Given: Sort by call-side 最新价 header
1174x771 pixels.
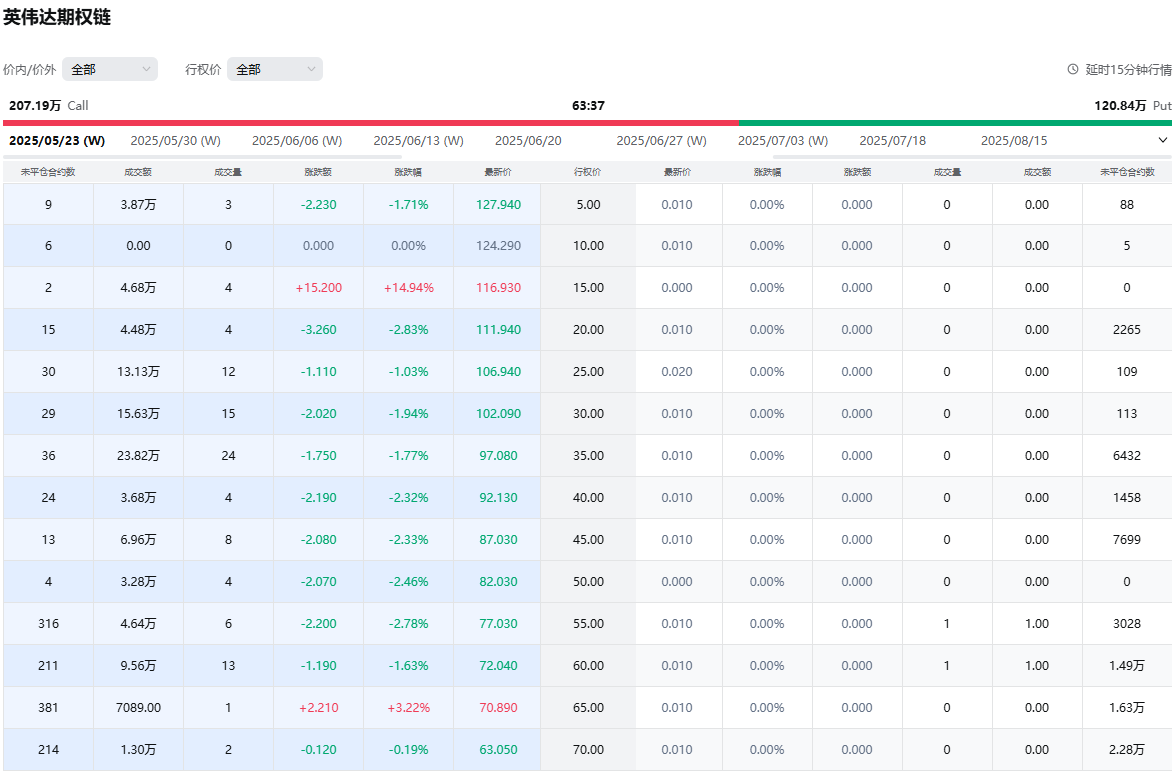Looking at the screenshot, I should 498,172.
